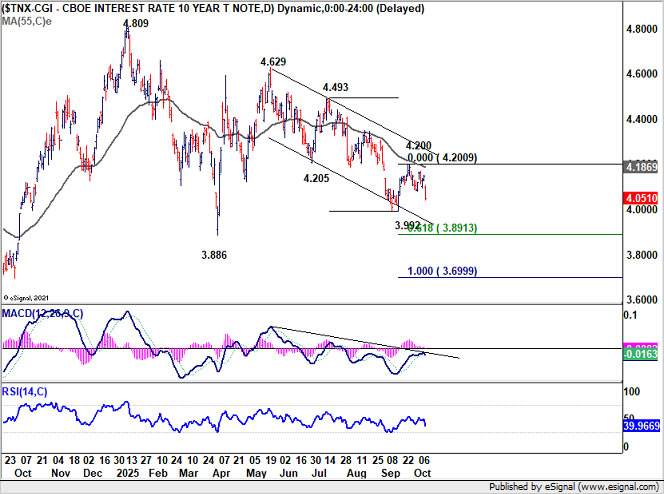Select the MA(55,C)e indicator label
Viewport: 664px width, 494px height.
pyautogui.click(x=27, y=21)
